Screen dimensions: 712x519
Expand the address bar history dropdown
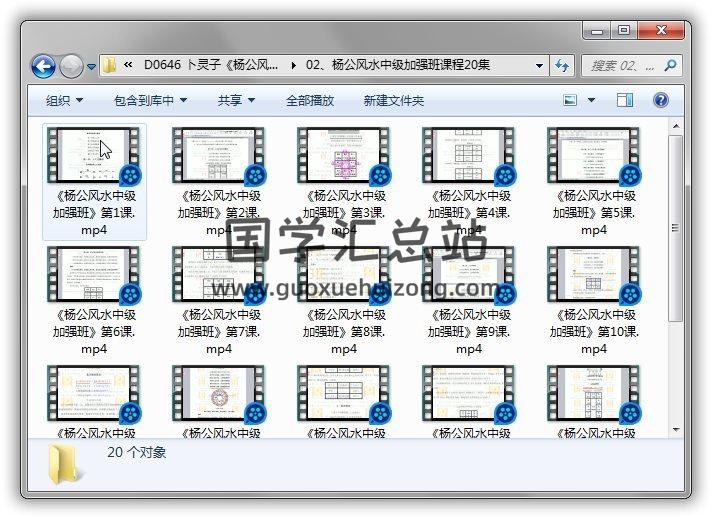click(540, 66)
